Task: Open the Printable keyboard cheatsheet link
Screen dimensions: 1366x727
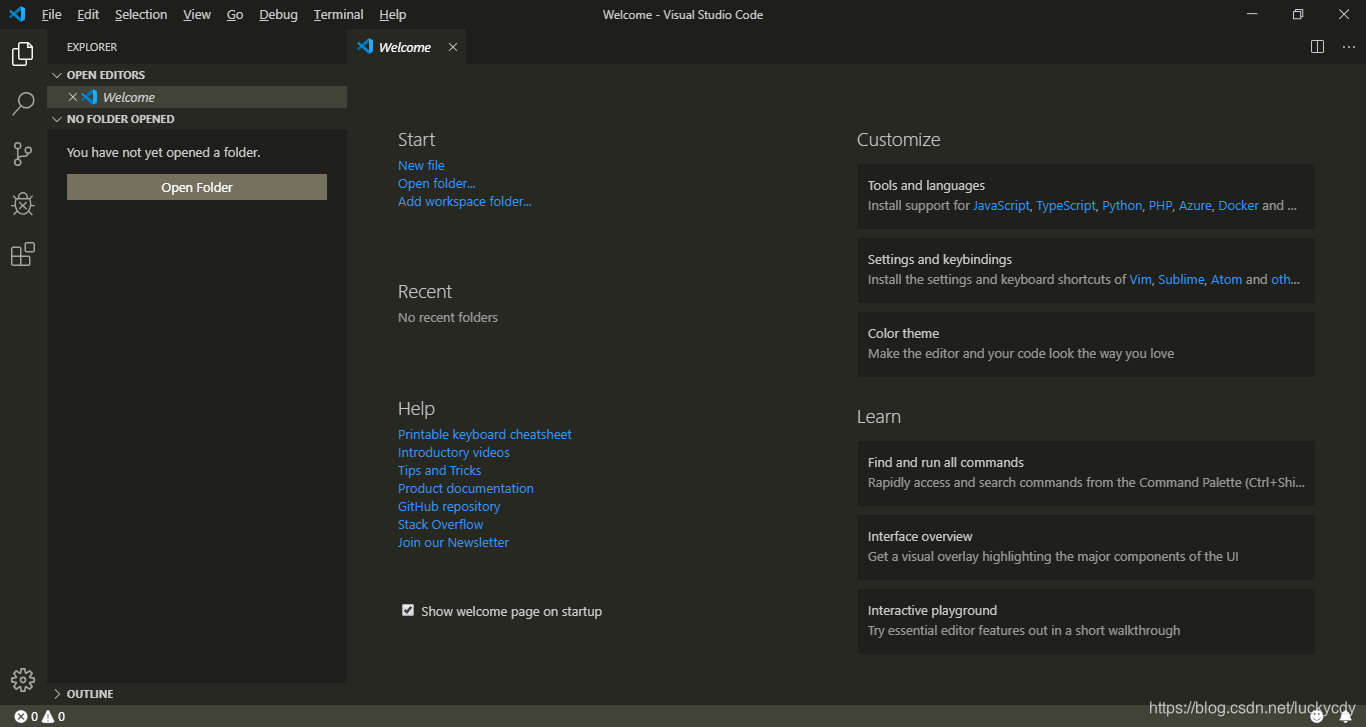Action: (485, 435)
